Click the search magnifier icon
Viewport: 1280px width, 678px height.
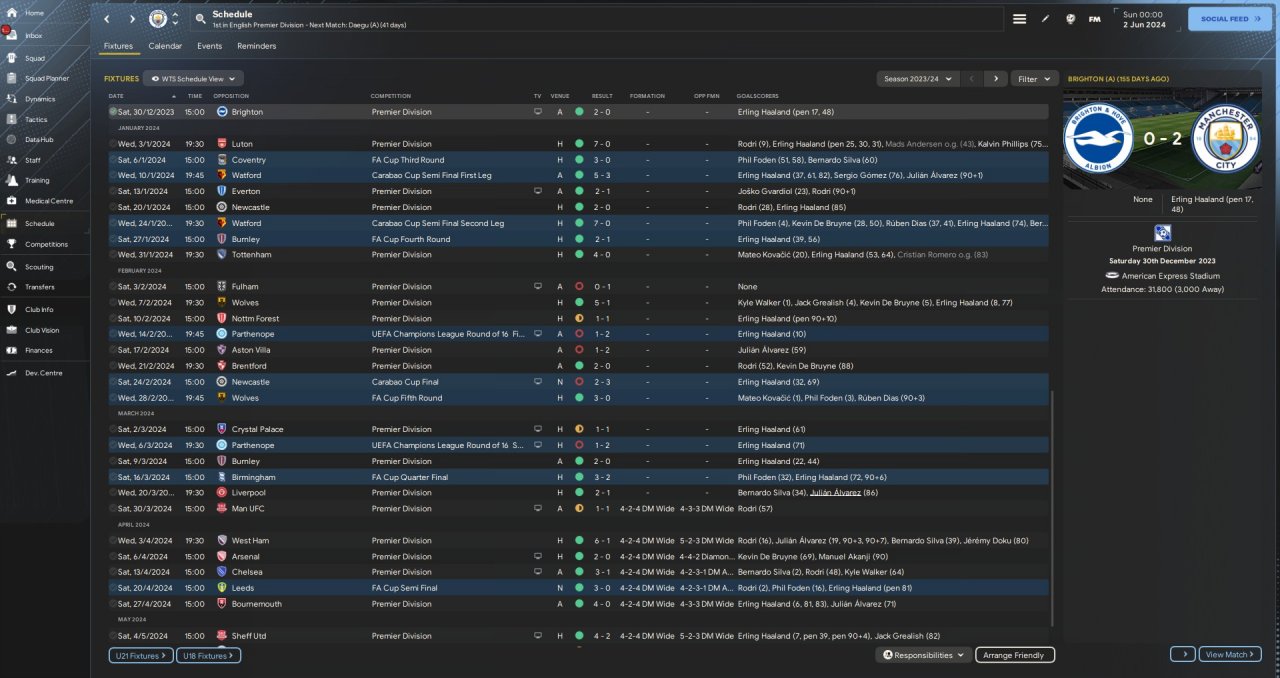coord(200,19)
